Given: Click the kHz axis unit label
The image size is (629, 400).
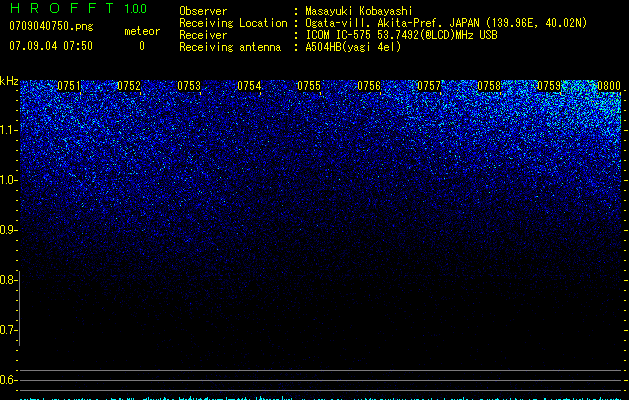Looking at the screenshot, I should pos(9,81).
